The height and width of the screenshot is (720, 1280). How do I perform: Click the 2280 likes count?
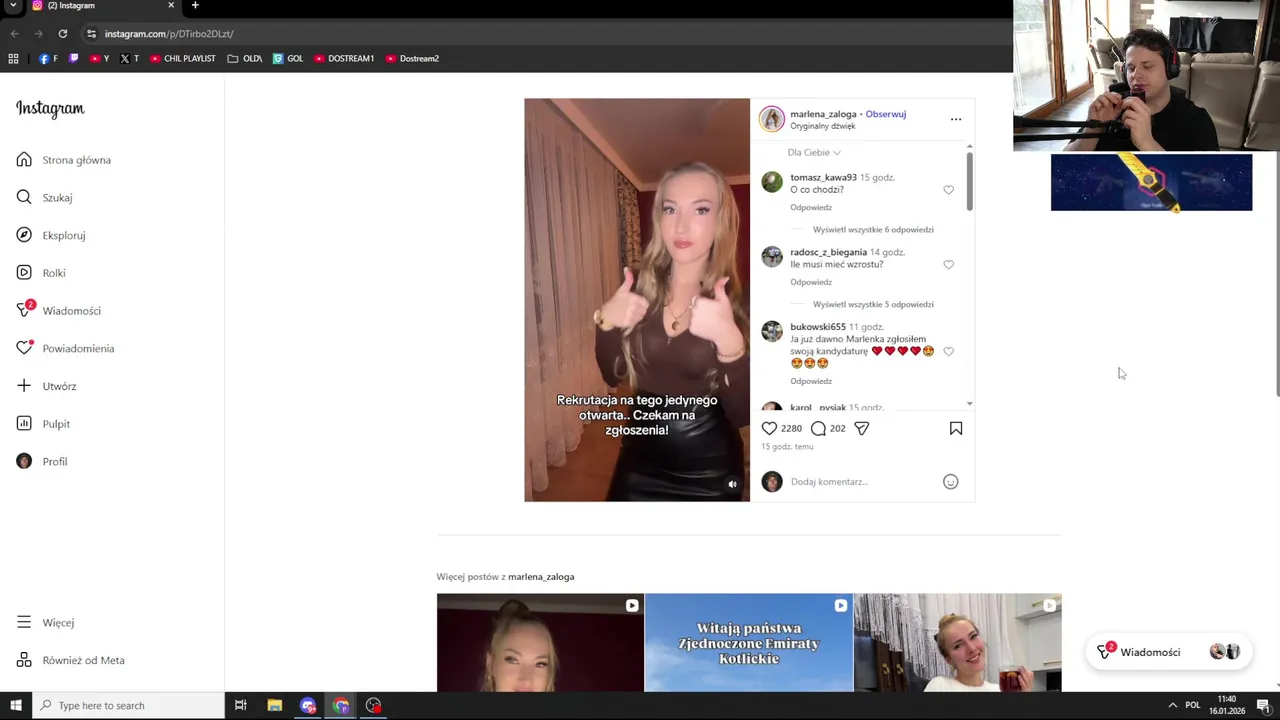(791, 428)
